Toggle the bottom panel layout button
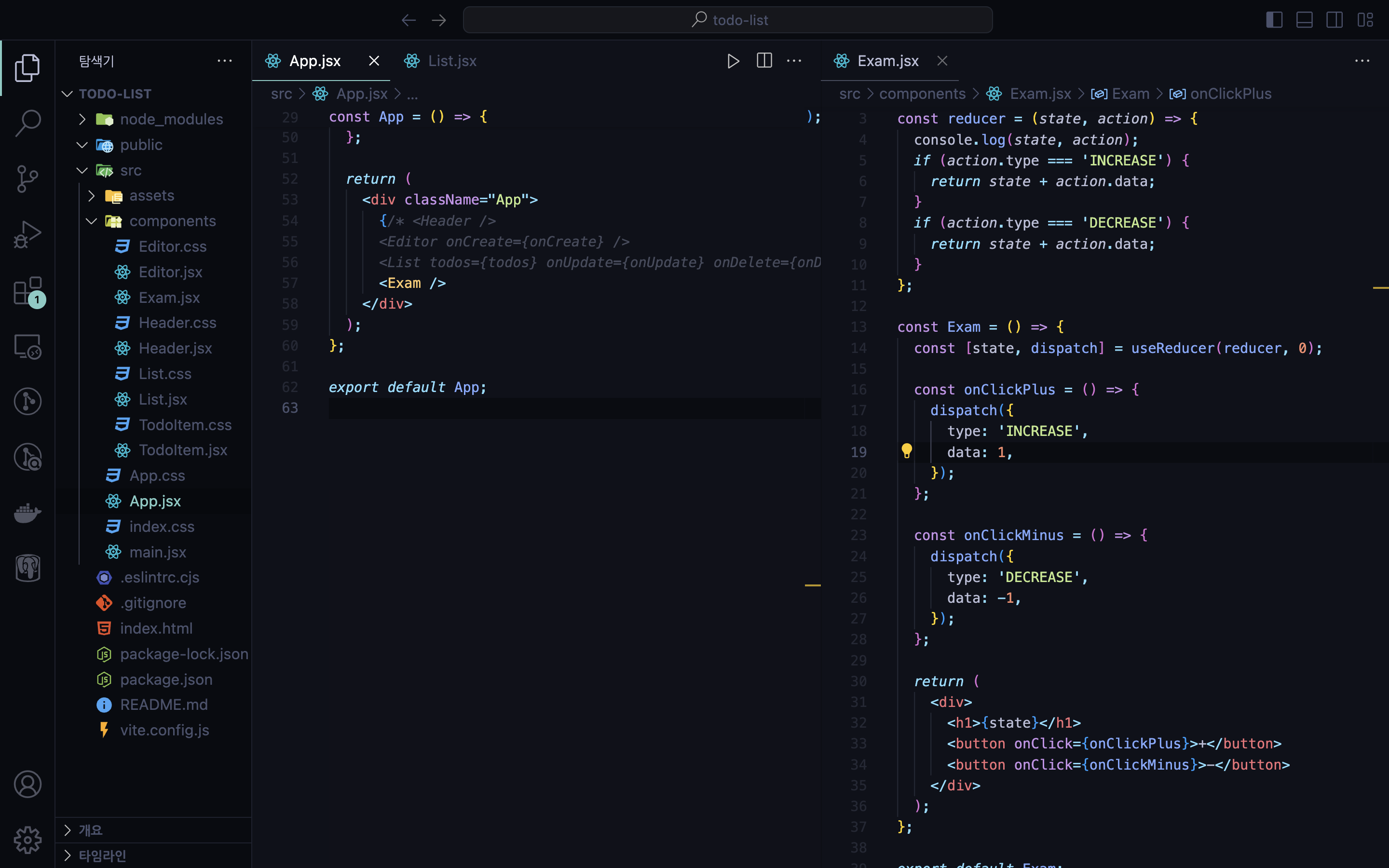 coord(1304,20)
